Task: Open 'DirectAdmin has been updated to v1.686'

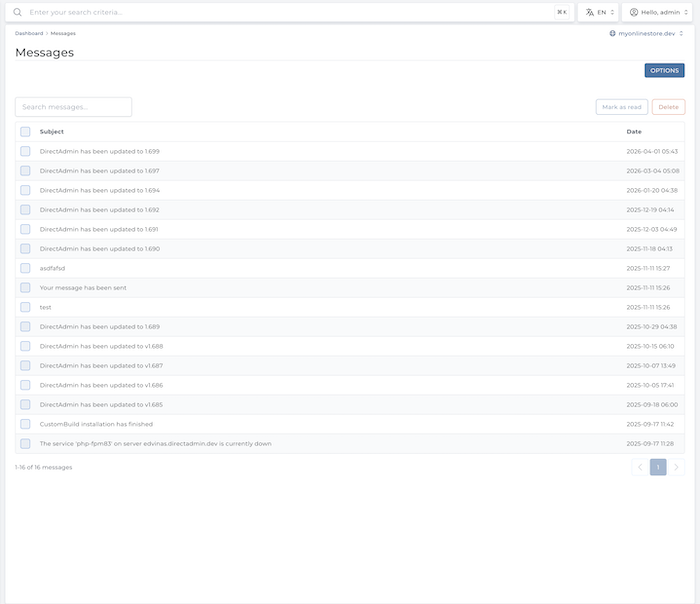Action: 101,385
